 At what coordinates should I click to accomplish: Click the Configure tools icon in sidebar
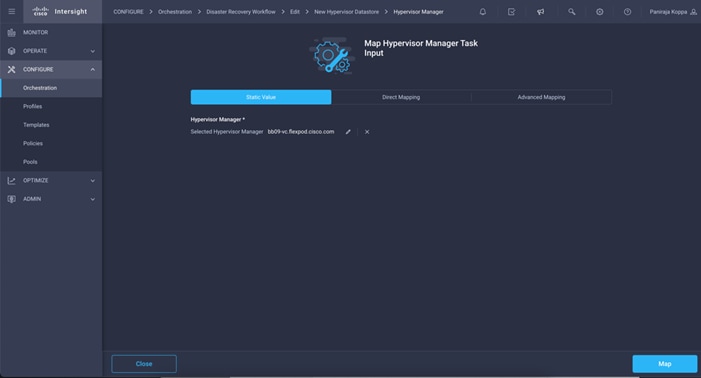12,69
